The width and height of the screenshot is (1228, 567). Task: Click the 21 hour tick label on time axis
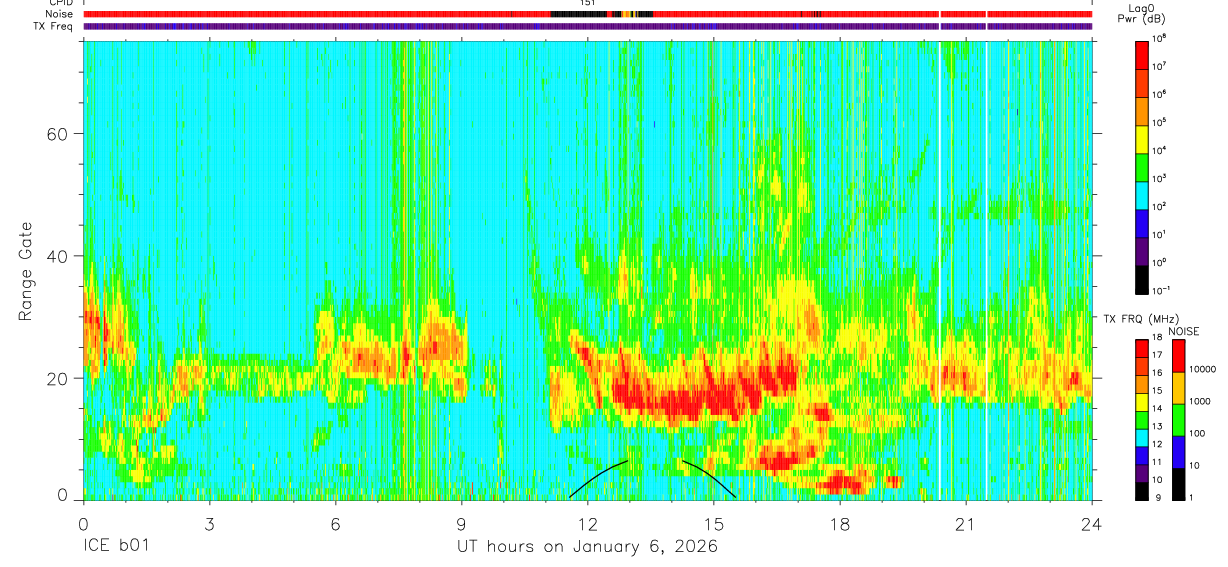click(966, 524)
